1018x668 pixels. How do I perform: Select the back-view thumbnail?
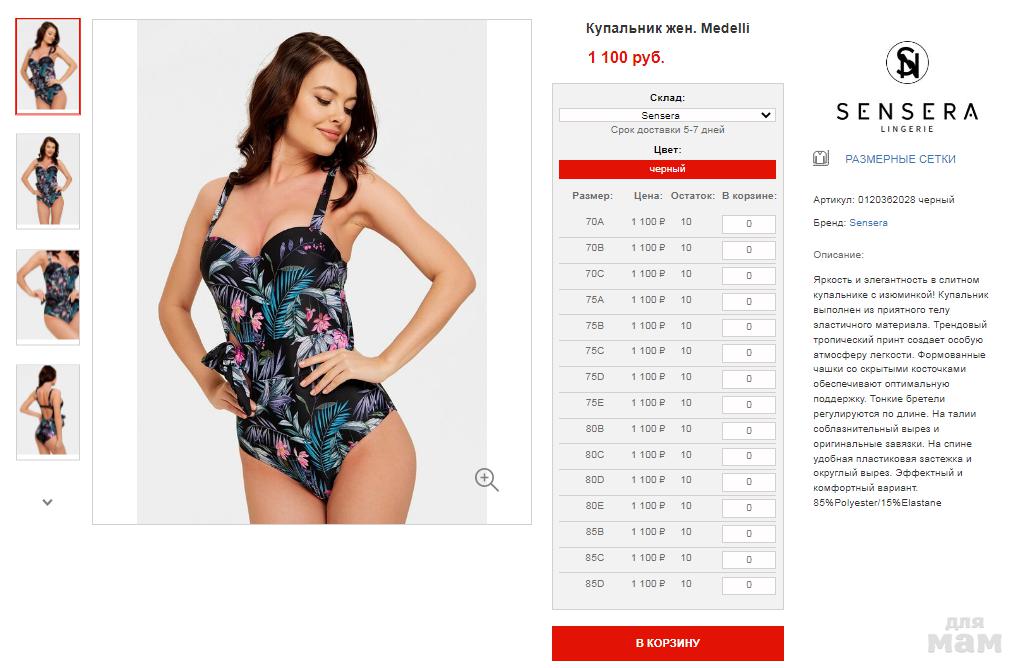tap(48, 412)
